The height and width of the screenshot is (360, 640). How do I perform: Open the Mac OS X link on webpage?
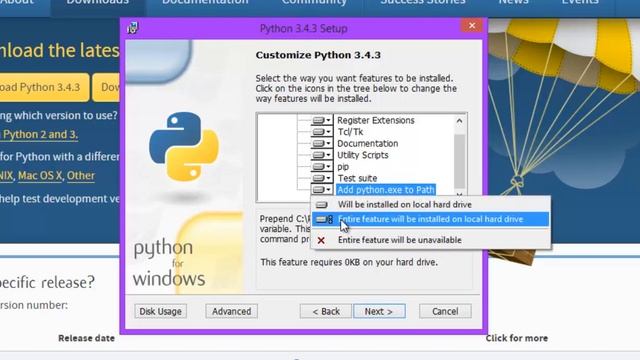pos(40,176)
